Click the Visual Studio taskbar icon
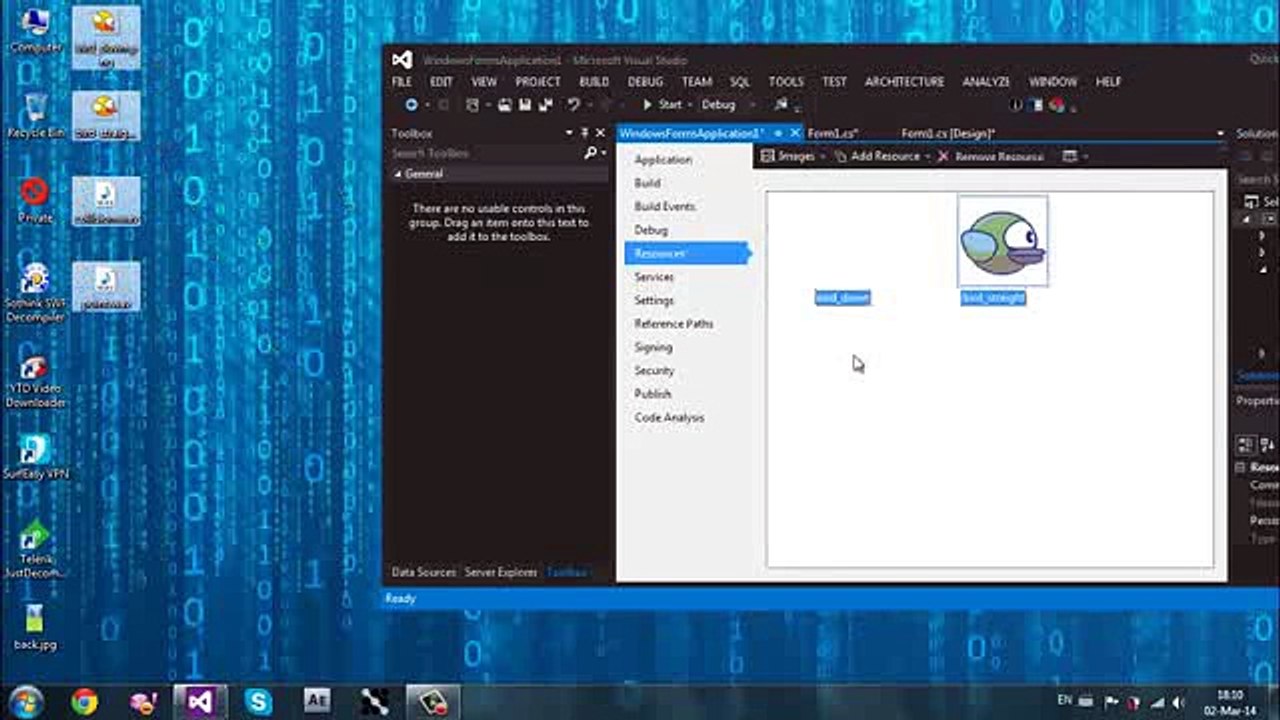The image size is (1280, 720). point(200,702)
